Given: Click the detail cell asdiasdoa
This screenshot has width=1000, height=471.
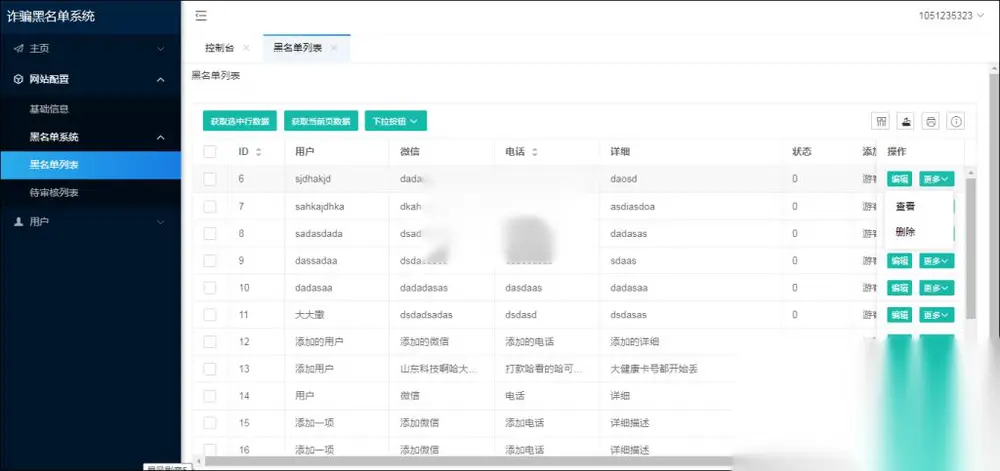Looking at the screenshot, I should (x=632, y=207).
